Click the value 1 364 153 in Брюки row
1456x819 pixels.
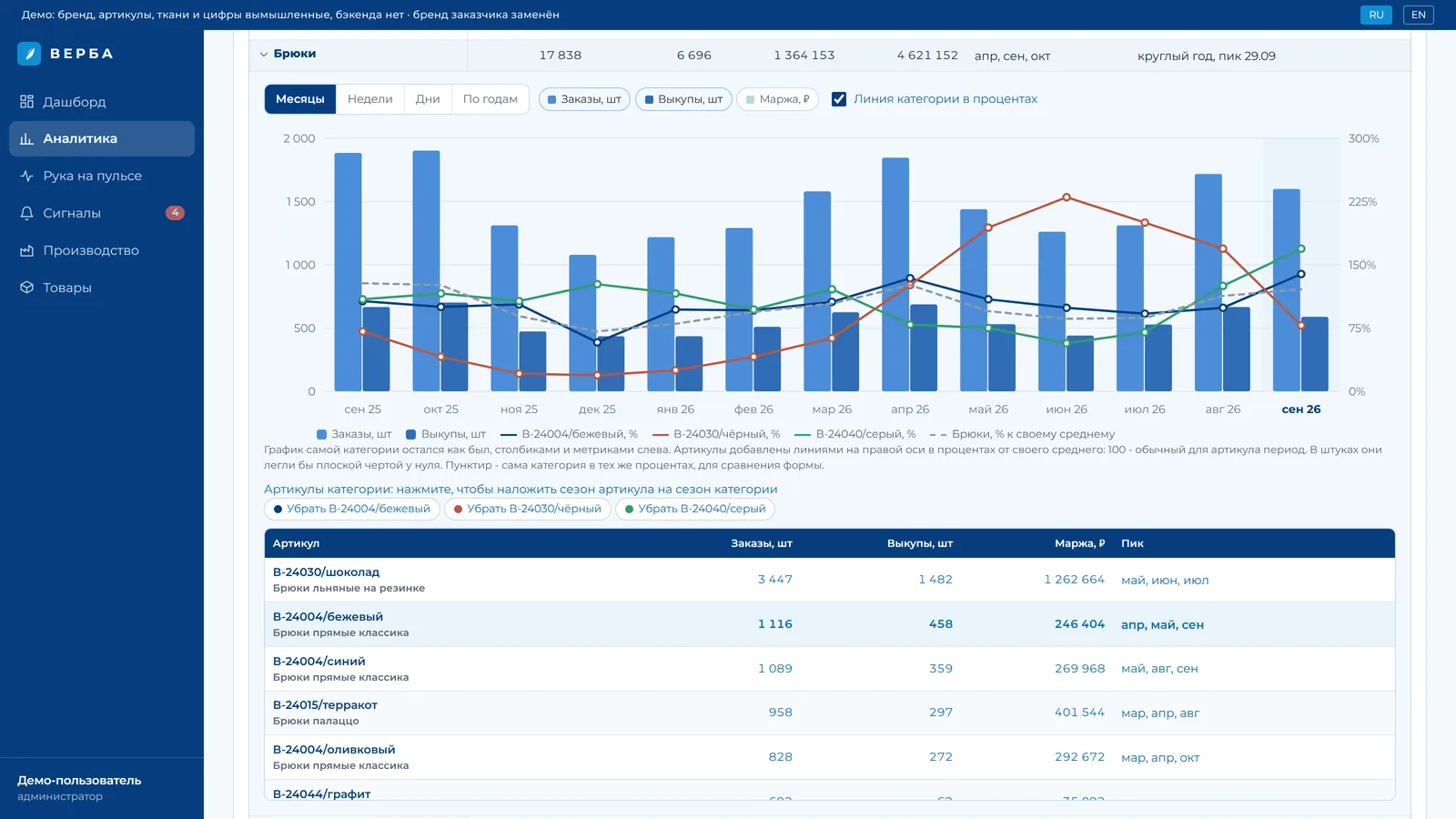804,56
